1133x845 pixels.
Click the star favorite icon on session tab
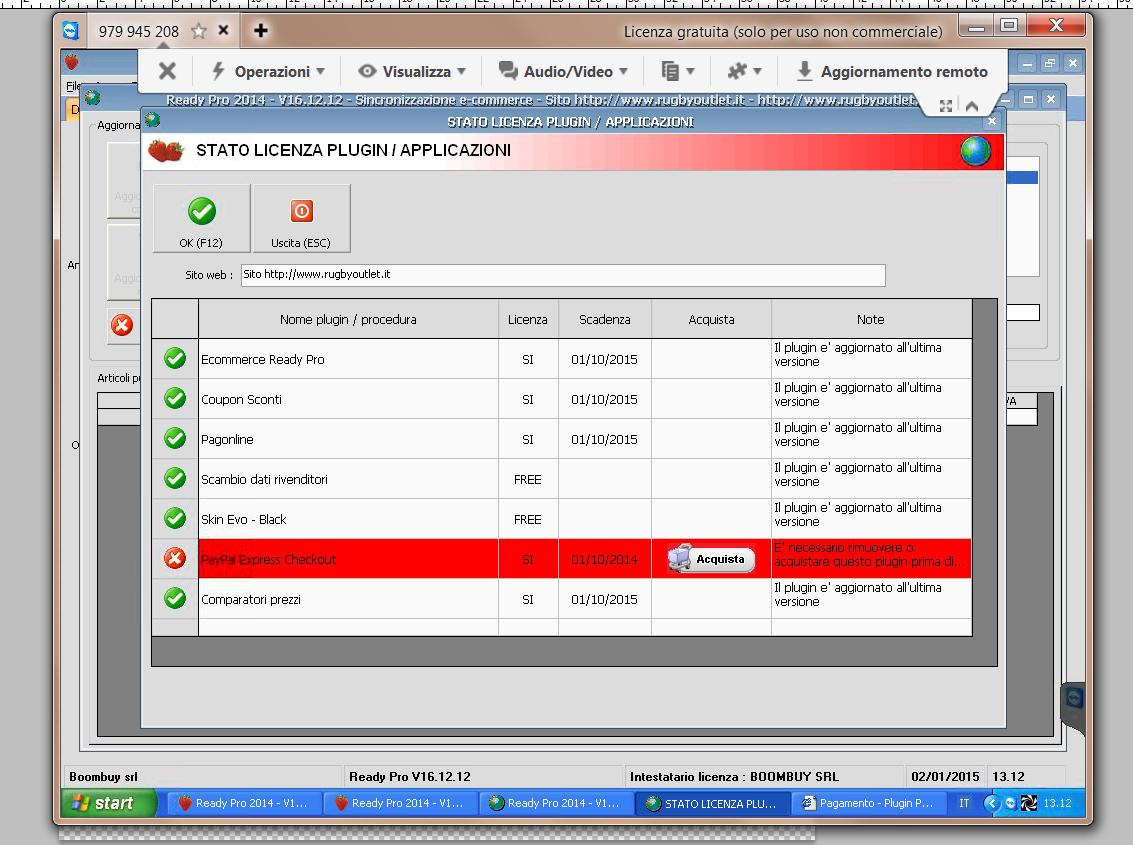(199, 31)
